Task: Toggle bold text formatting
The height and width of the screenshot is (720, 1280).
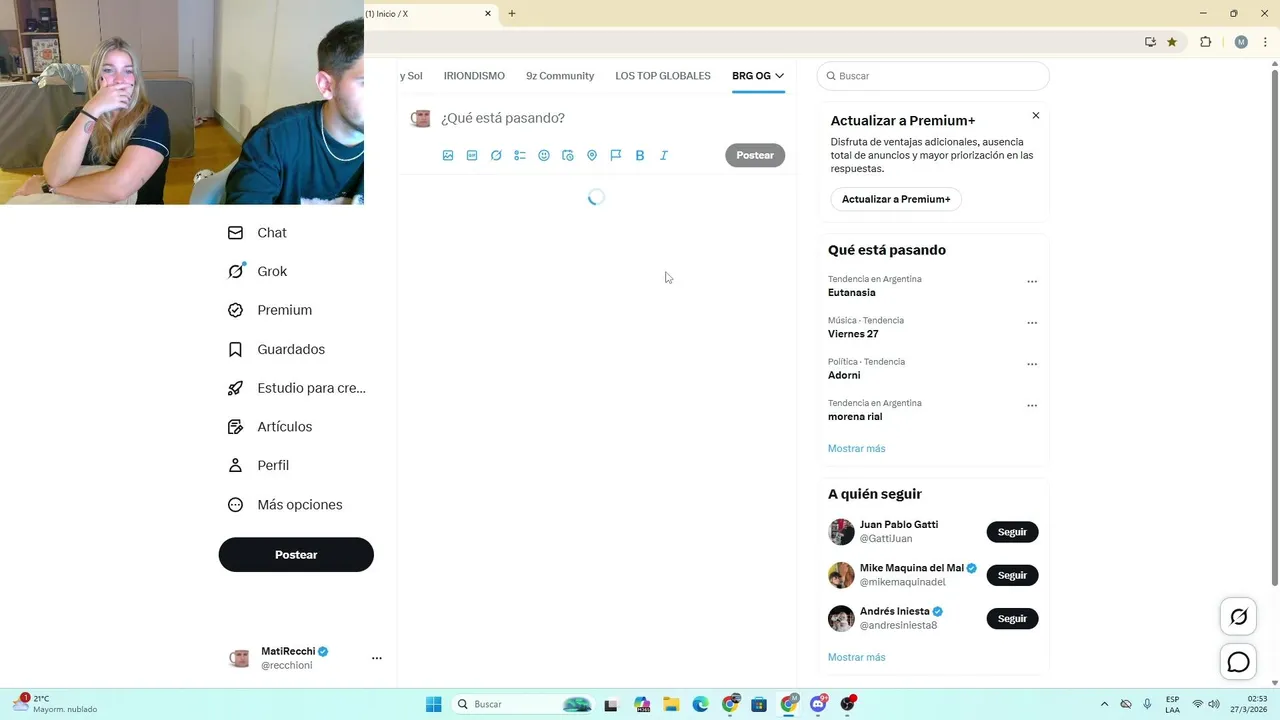Action: coord(640,155)
